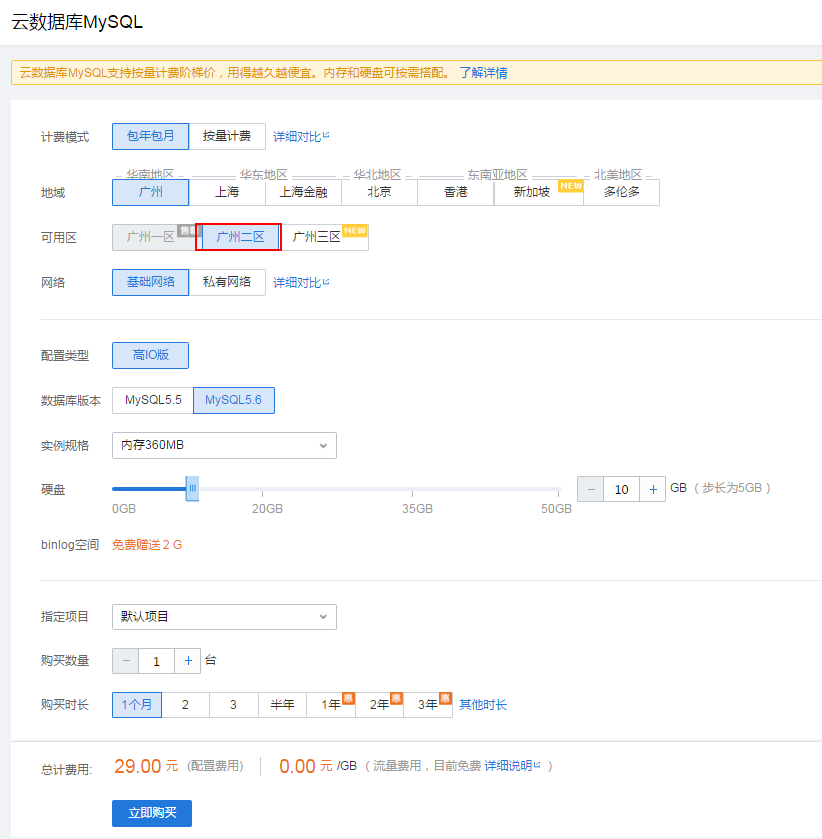Open 了解详情 link in yellow notice
The height and width of the screenshot is (839, 822).
click(x=483, y=73)
